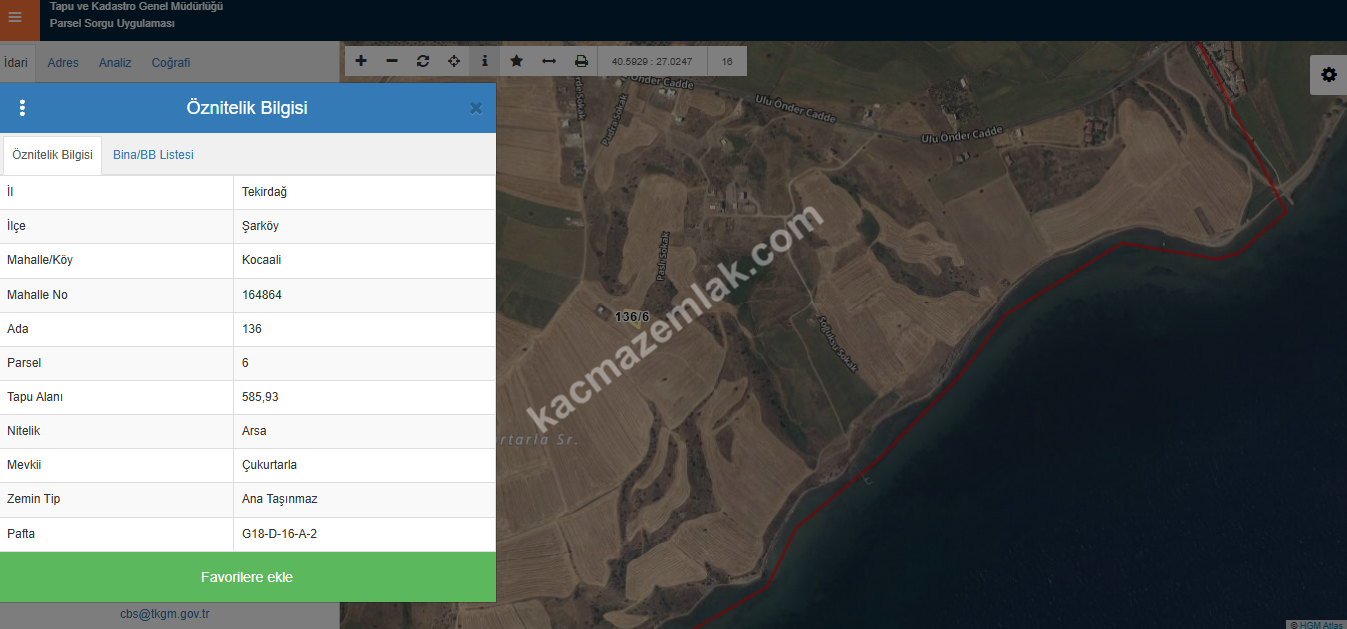1347x629 pixels.
Task: Open the three-dot panel options menu
Action: click(x=23, y=108)
